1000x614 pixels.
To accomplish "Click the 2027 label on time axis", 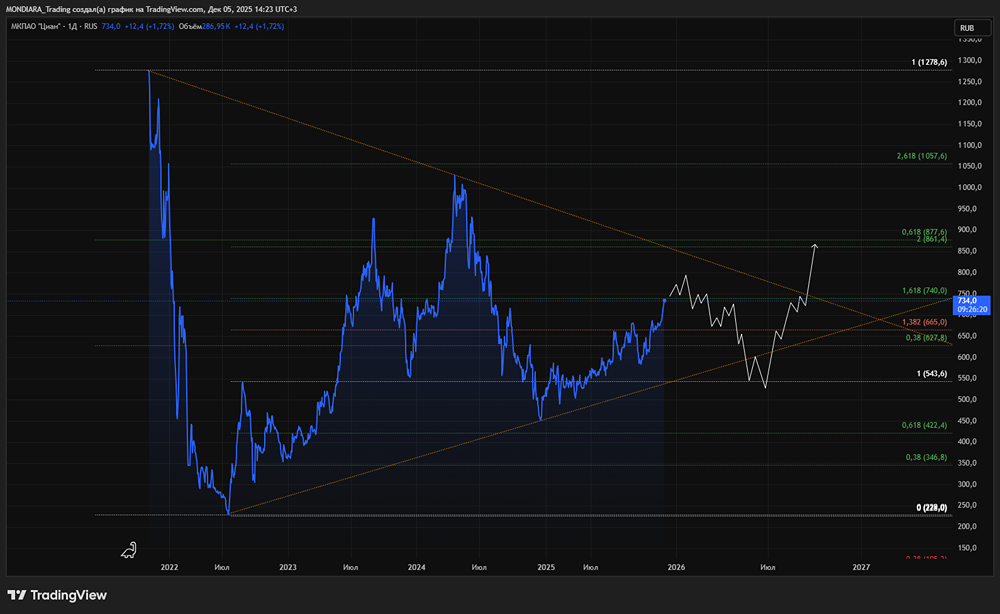I will [x=861, y=567].
